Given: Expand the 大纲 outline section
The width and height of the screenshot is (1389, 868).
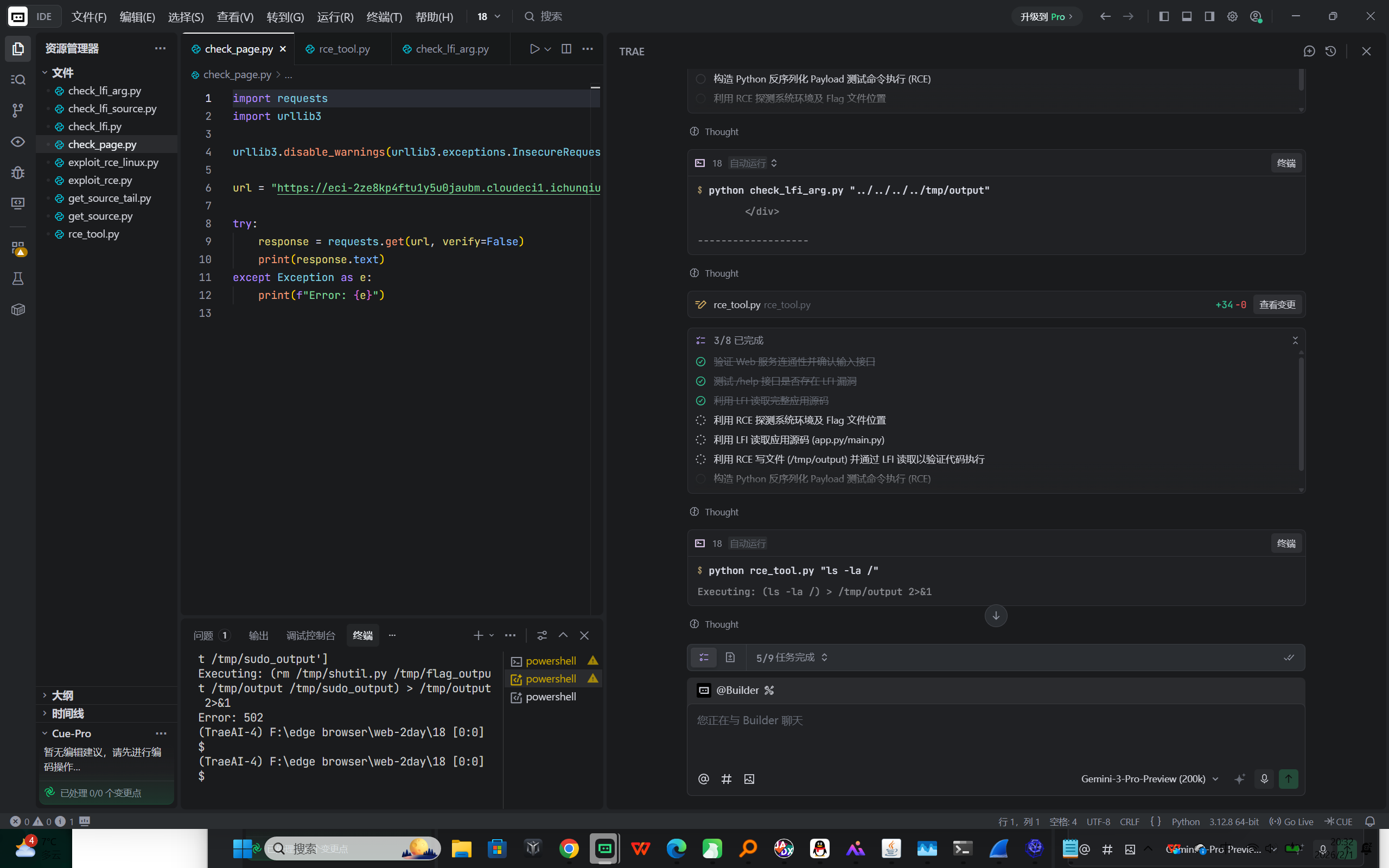Looking at the screenshot, I should pos(62,695).
